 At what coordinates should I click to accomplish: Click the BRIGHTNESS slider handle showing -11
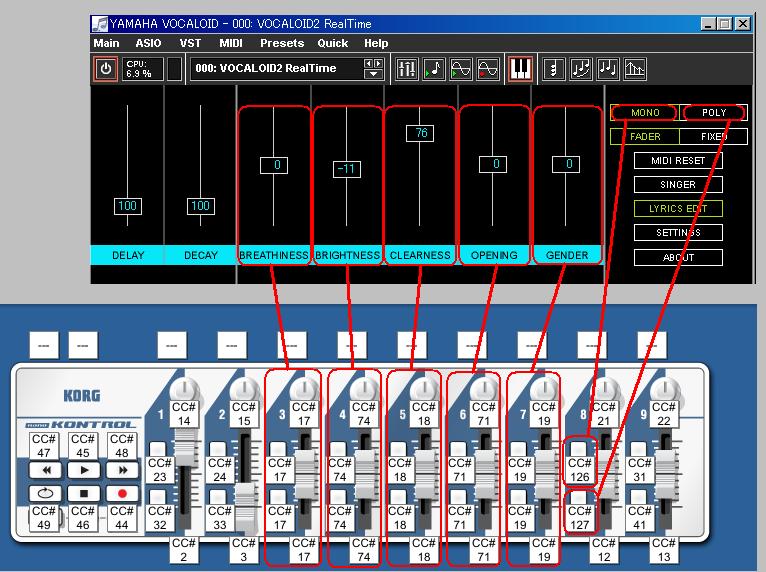346,169
